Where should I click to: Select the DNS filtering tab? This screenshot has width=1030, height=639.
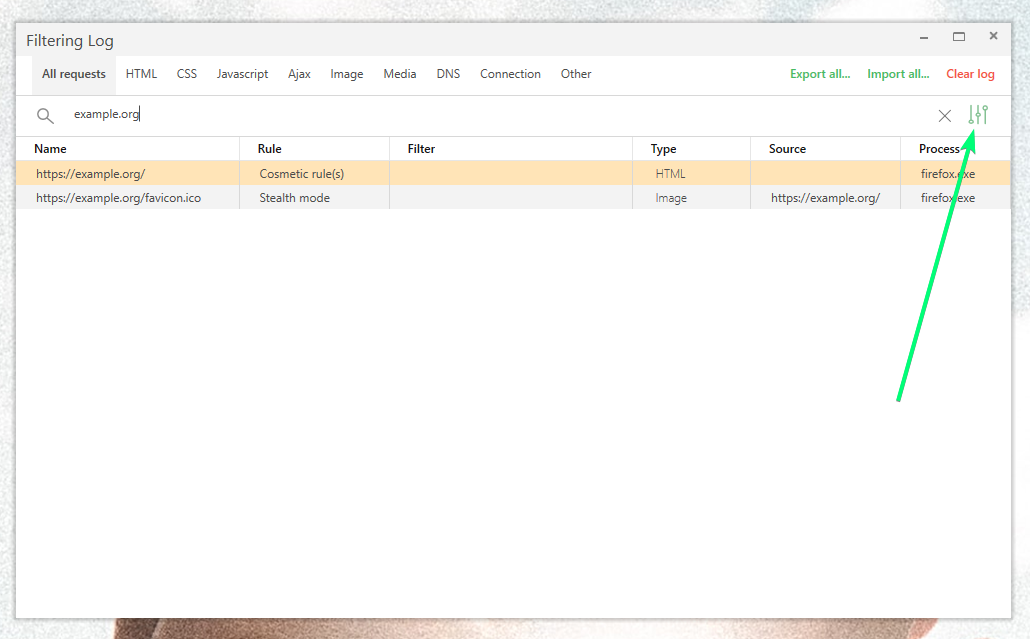[x=448, y=73]
